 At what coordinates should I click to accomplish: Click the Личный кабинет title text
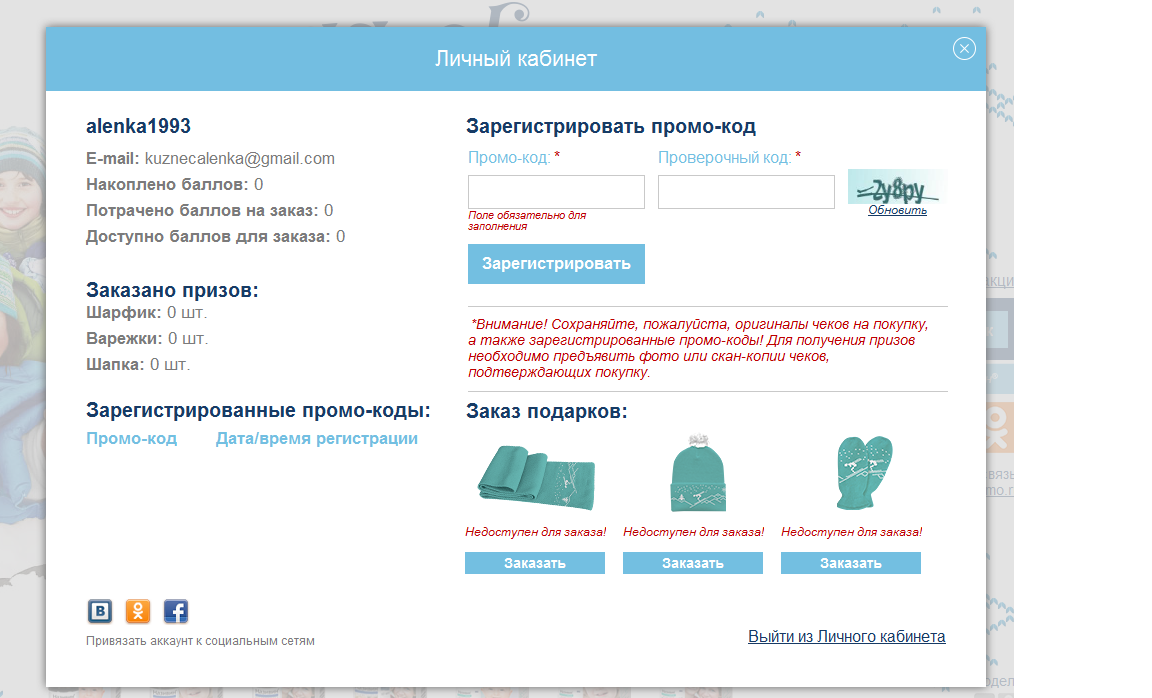pos(516,59)
